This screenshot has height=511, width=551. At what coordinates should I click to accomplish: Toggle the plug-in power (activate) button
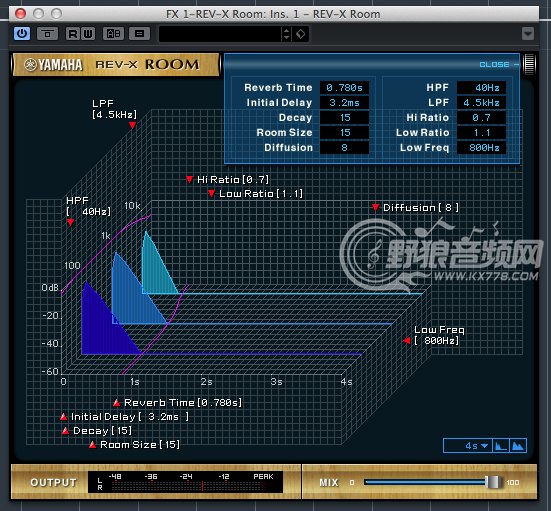[22, 34]
